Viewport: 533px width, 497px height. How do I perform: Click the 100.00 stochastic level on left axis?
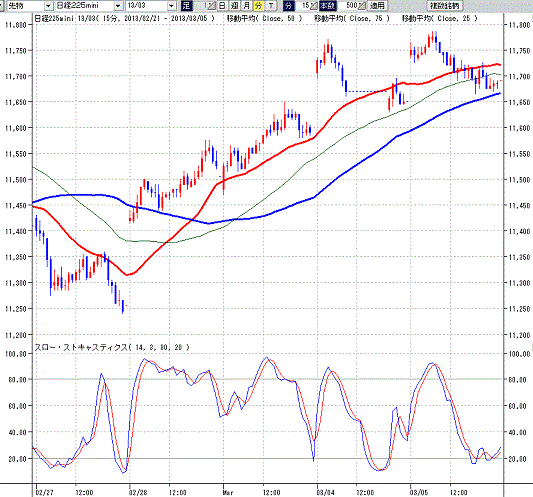(16, 354)
